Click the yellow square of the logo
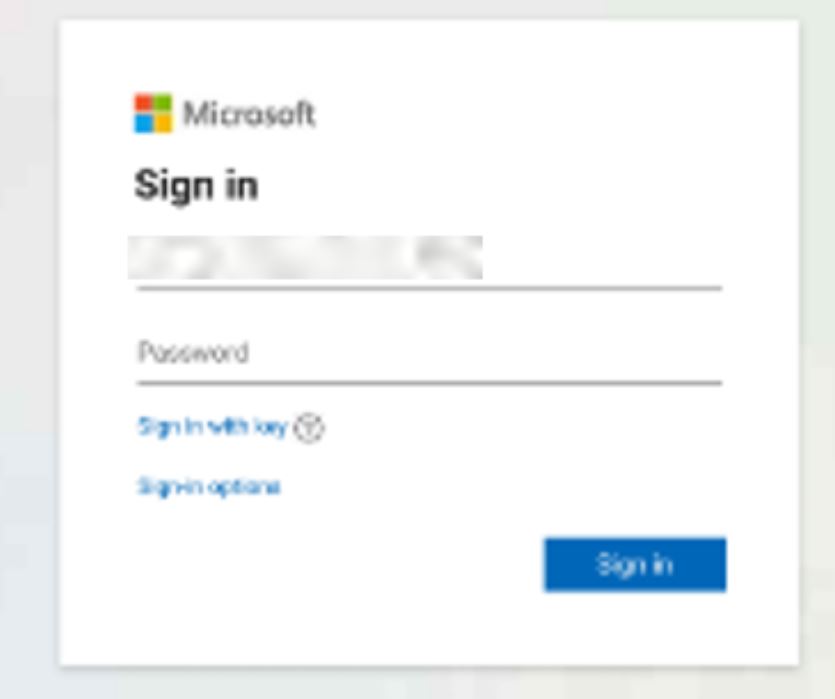Screen dimensions: 835x699 (x=163, y=123)
